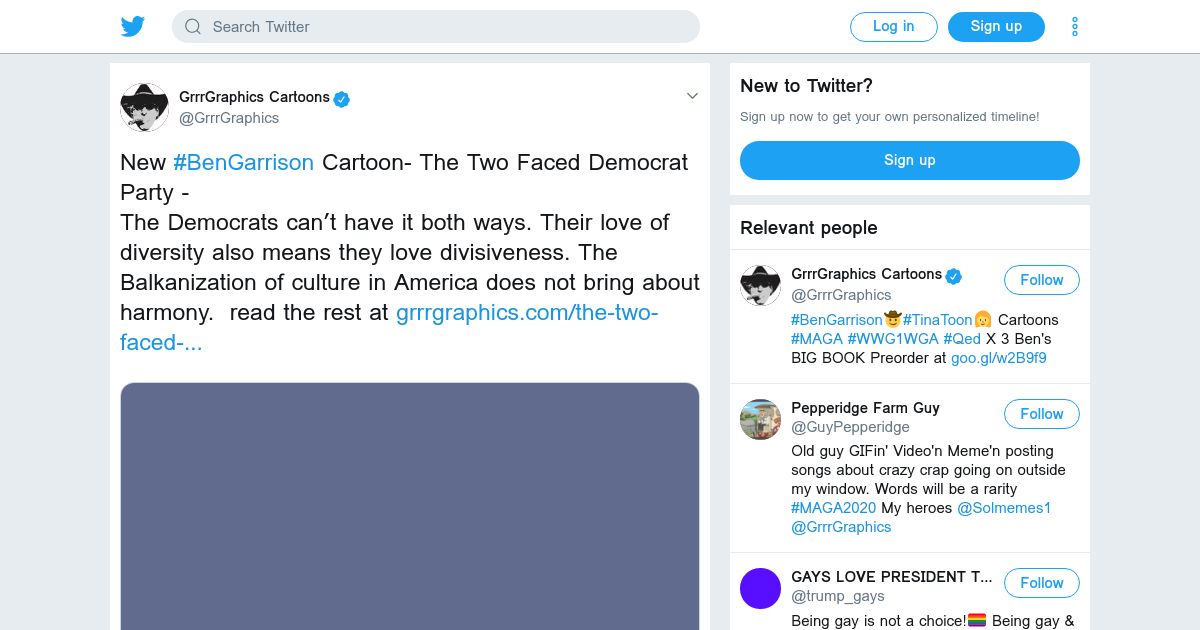This screenshot has height=630, width=1200.
Task: Click the Twitter bird logo
Action: pos(133,26)
